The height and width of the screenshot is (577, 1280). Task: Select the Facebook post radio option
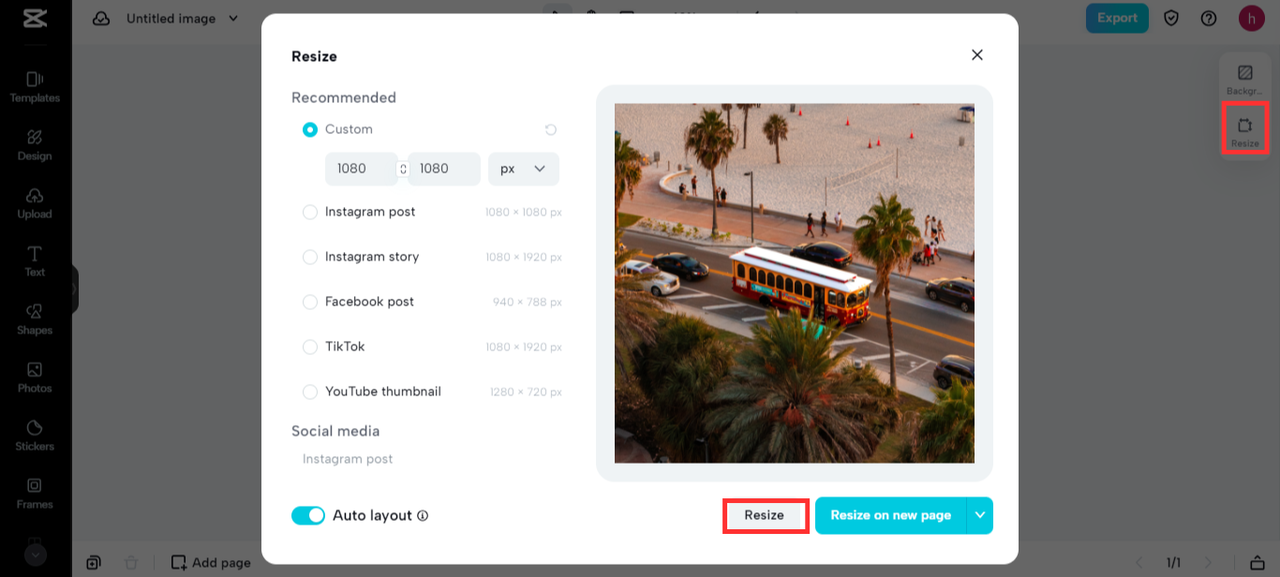tap(310, 302)
